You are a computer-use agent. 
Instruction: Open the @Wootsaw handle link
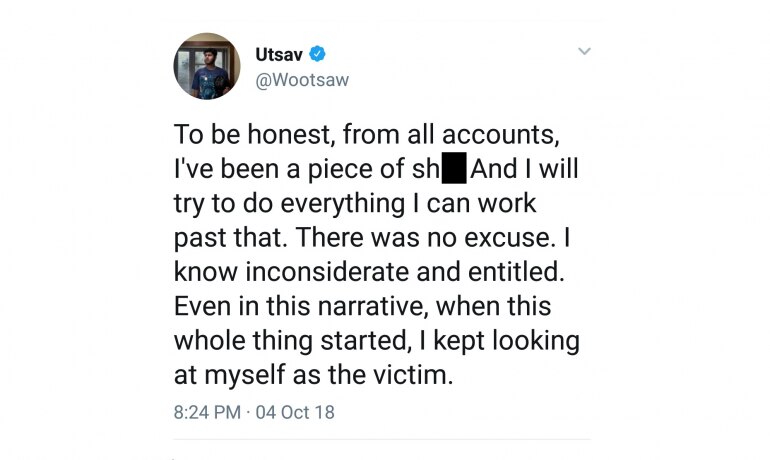point(302,80)
